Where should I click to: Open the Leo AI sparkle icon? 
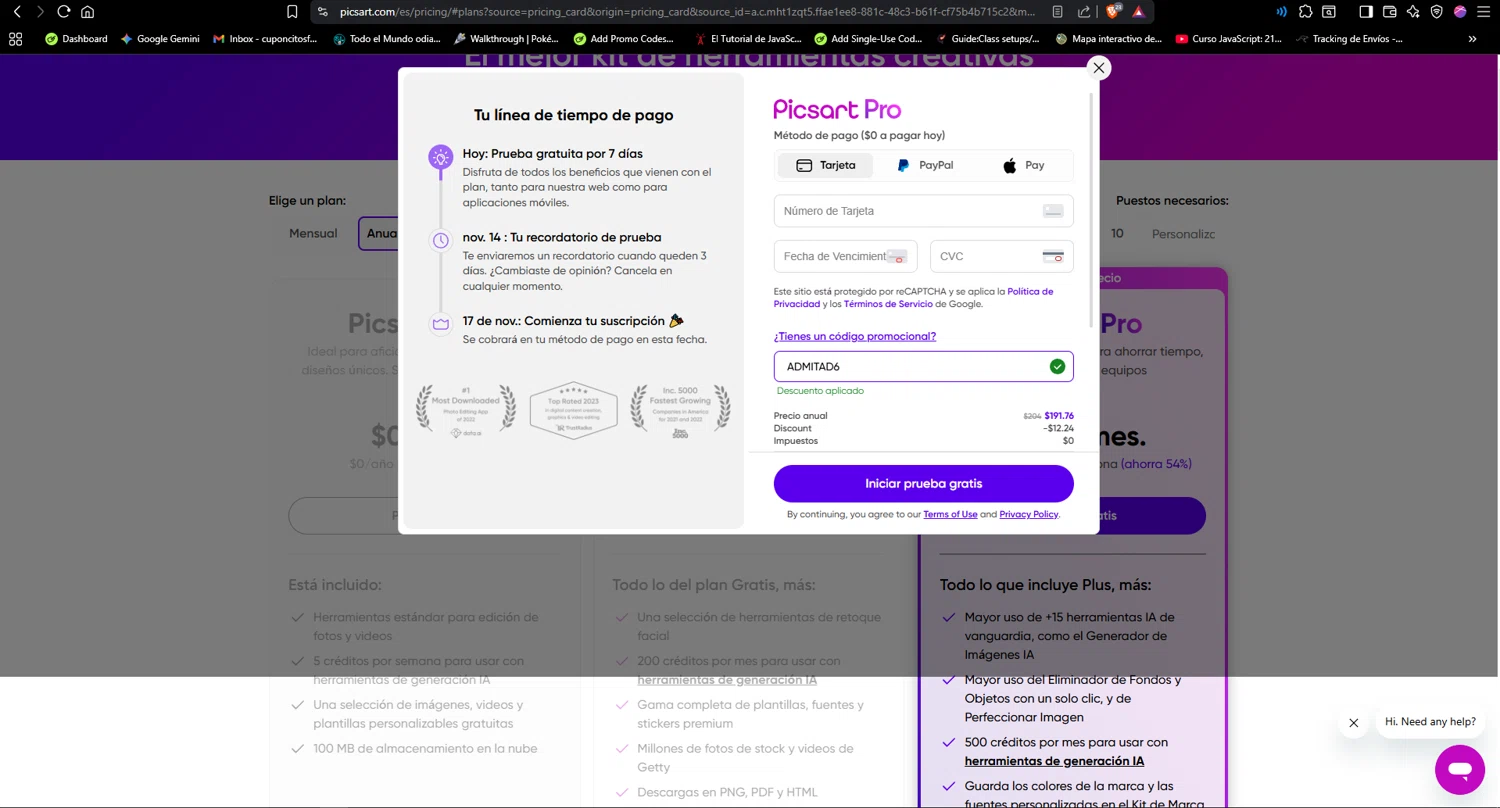(x=1413, y=12)
